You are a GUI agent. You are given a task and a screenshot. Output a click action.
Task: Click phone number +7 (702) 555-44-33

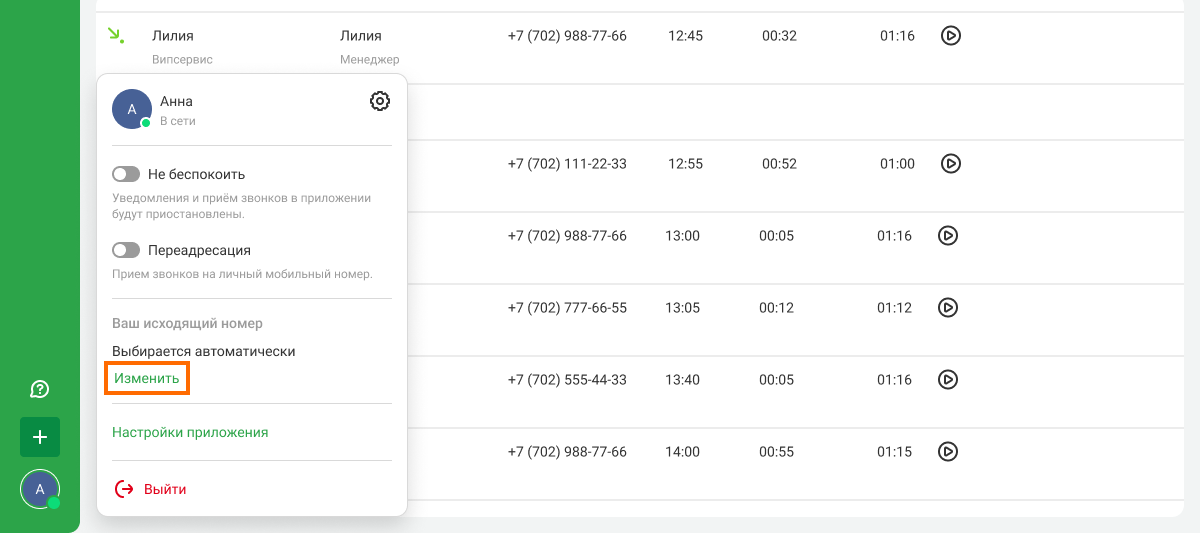[x=567, y=380]
